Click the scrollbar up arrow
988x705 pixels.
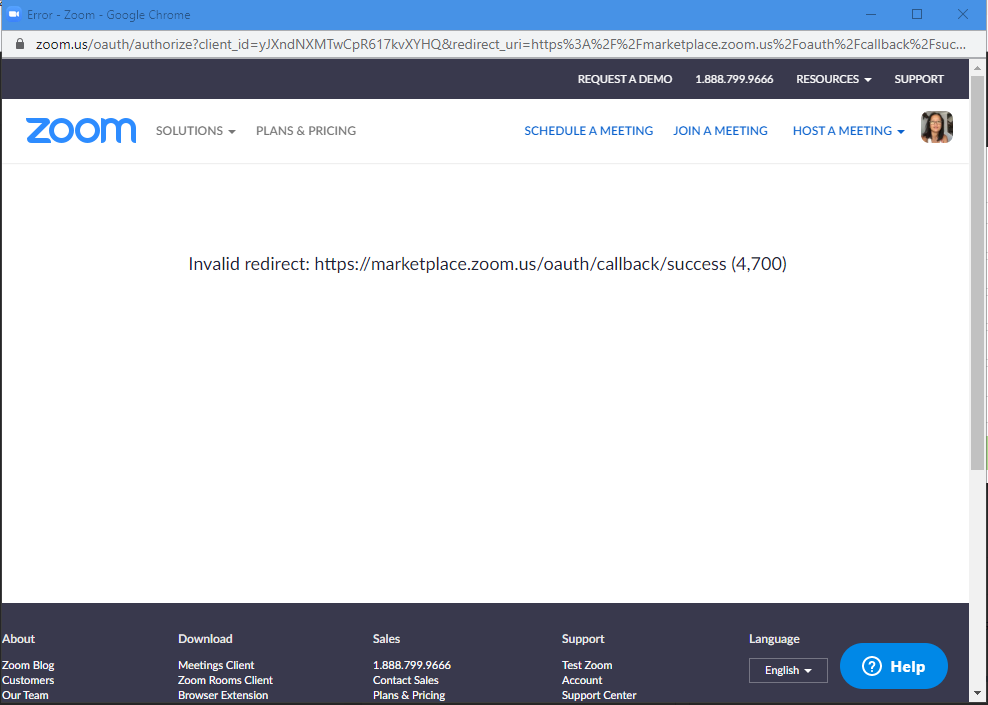[977, 67]
